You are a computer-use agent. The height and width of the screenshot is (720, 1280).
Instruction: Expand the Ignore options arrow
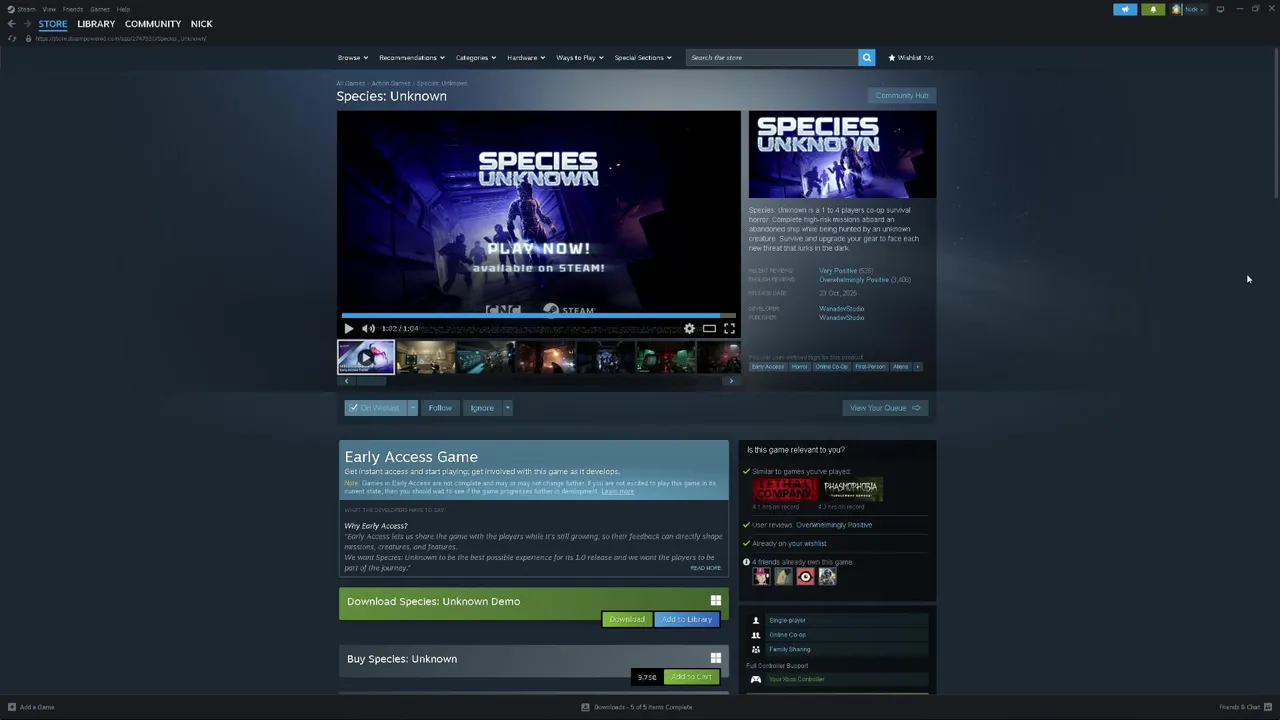(507, 408)
